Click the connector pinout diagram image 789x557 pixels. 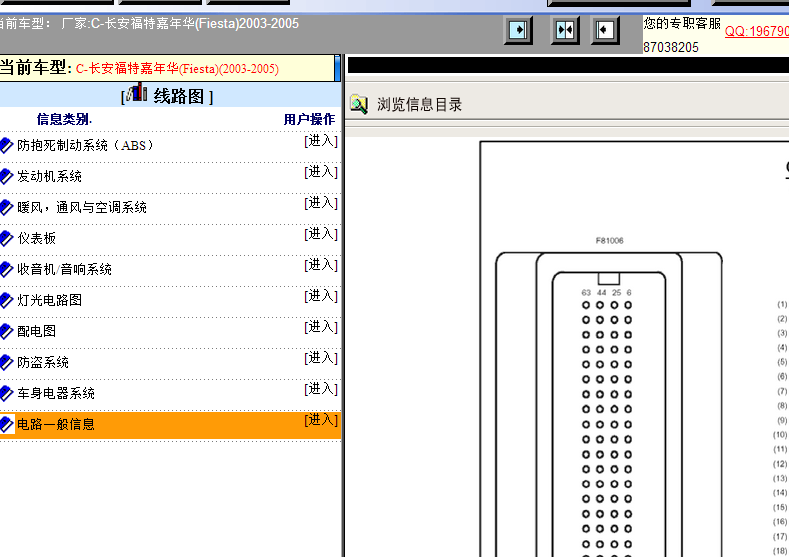[x=634, y=349]
